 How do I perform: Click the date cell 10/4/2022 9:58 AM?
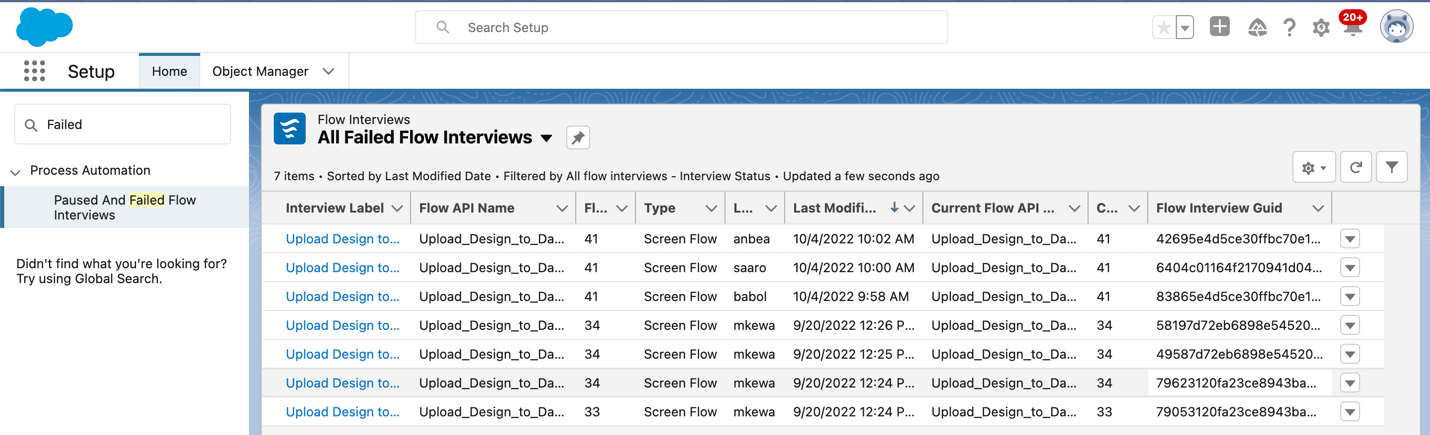pos(851,297)
